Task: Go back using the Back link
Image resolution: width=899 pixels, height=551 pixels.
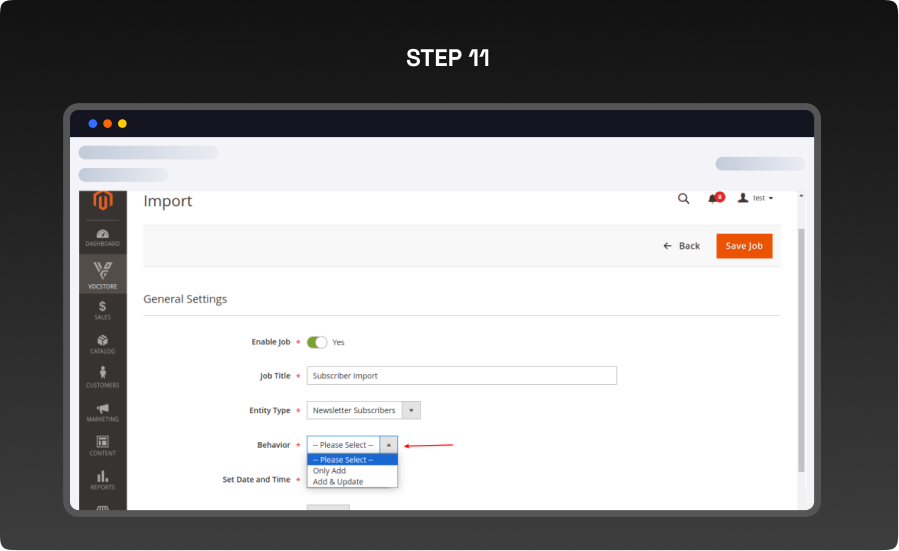Action: point(682,246)
